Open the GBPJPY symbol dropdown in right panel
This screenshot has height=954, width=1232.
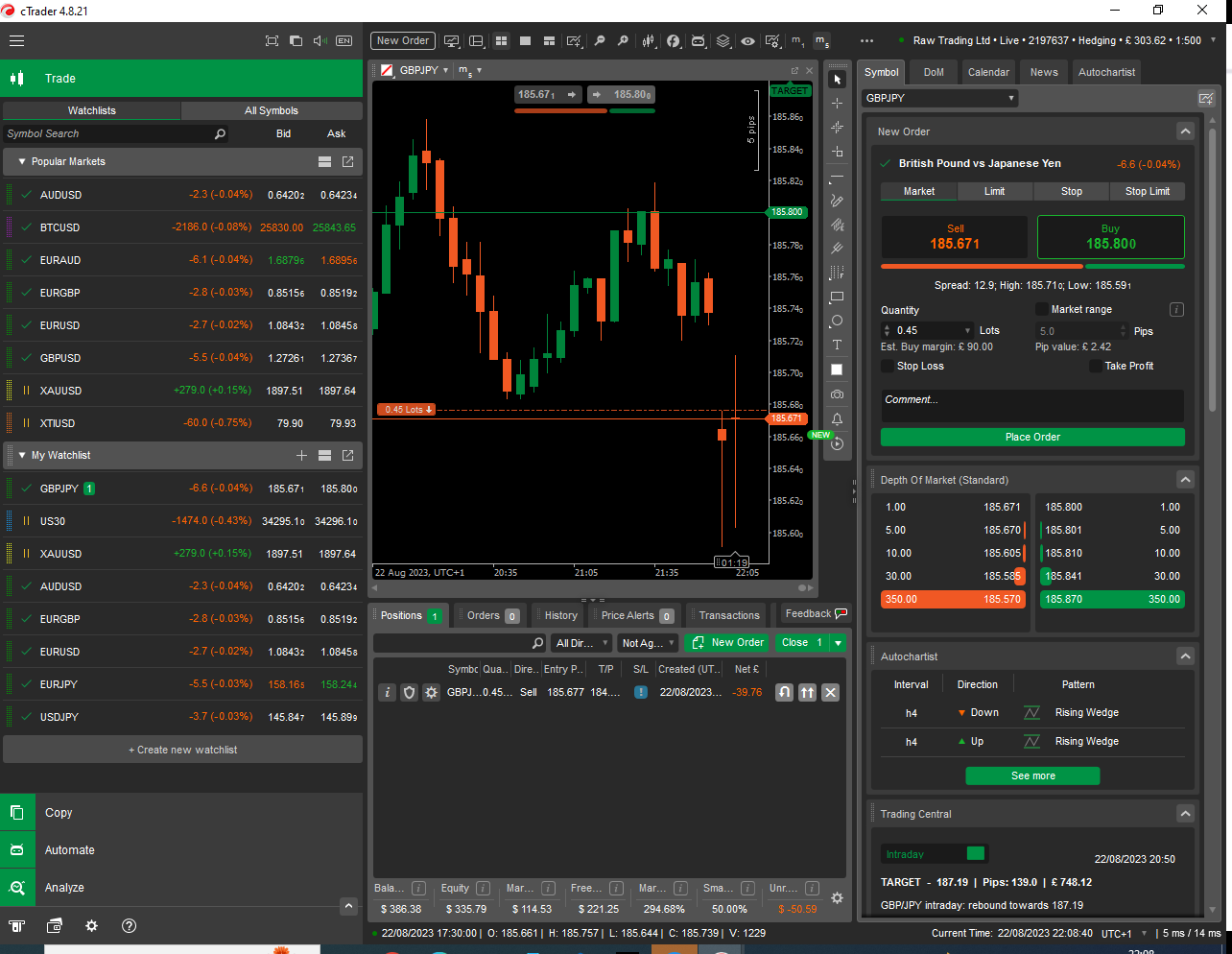pyautogui.click(x=939, y=98)
